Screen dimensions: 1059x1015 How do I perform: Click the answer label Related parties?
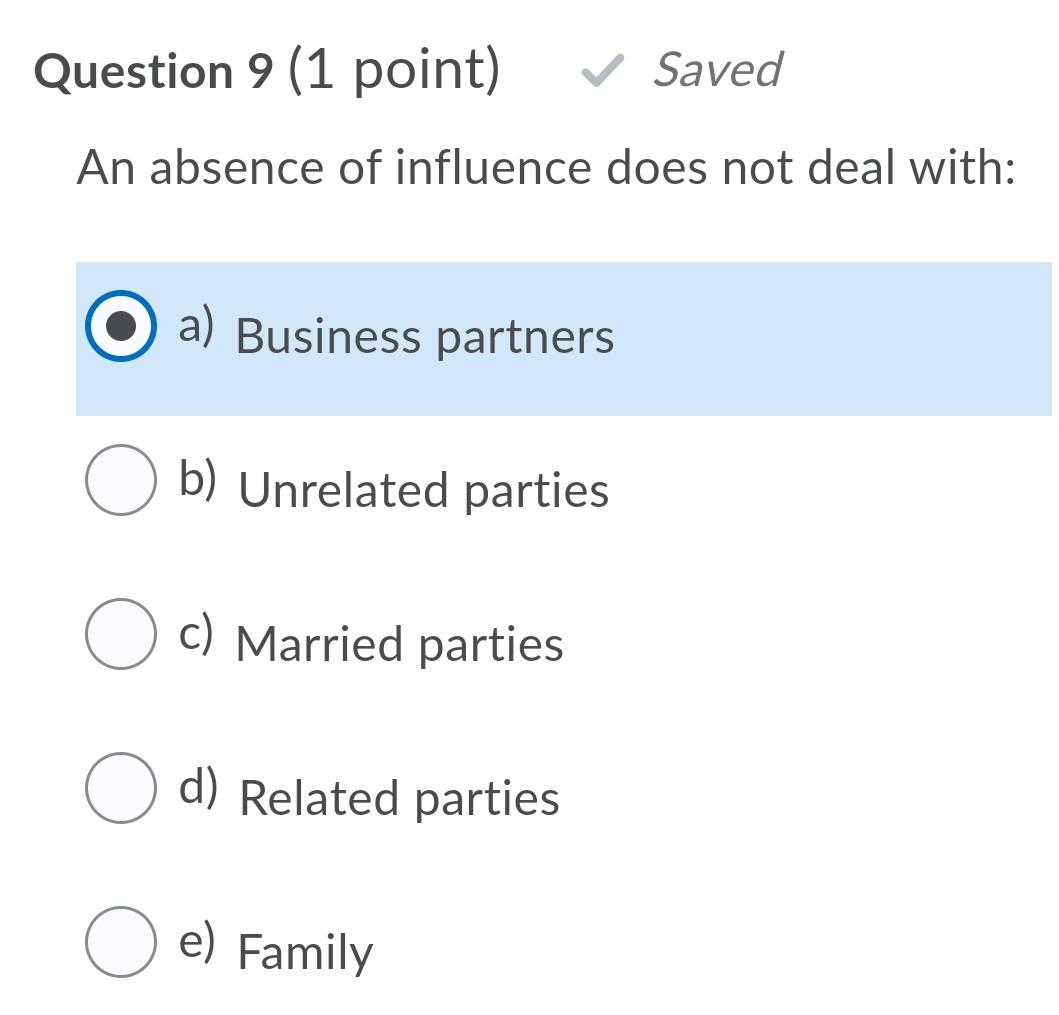click(399, 799)
